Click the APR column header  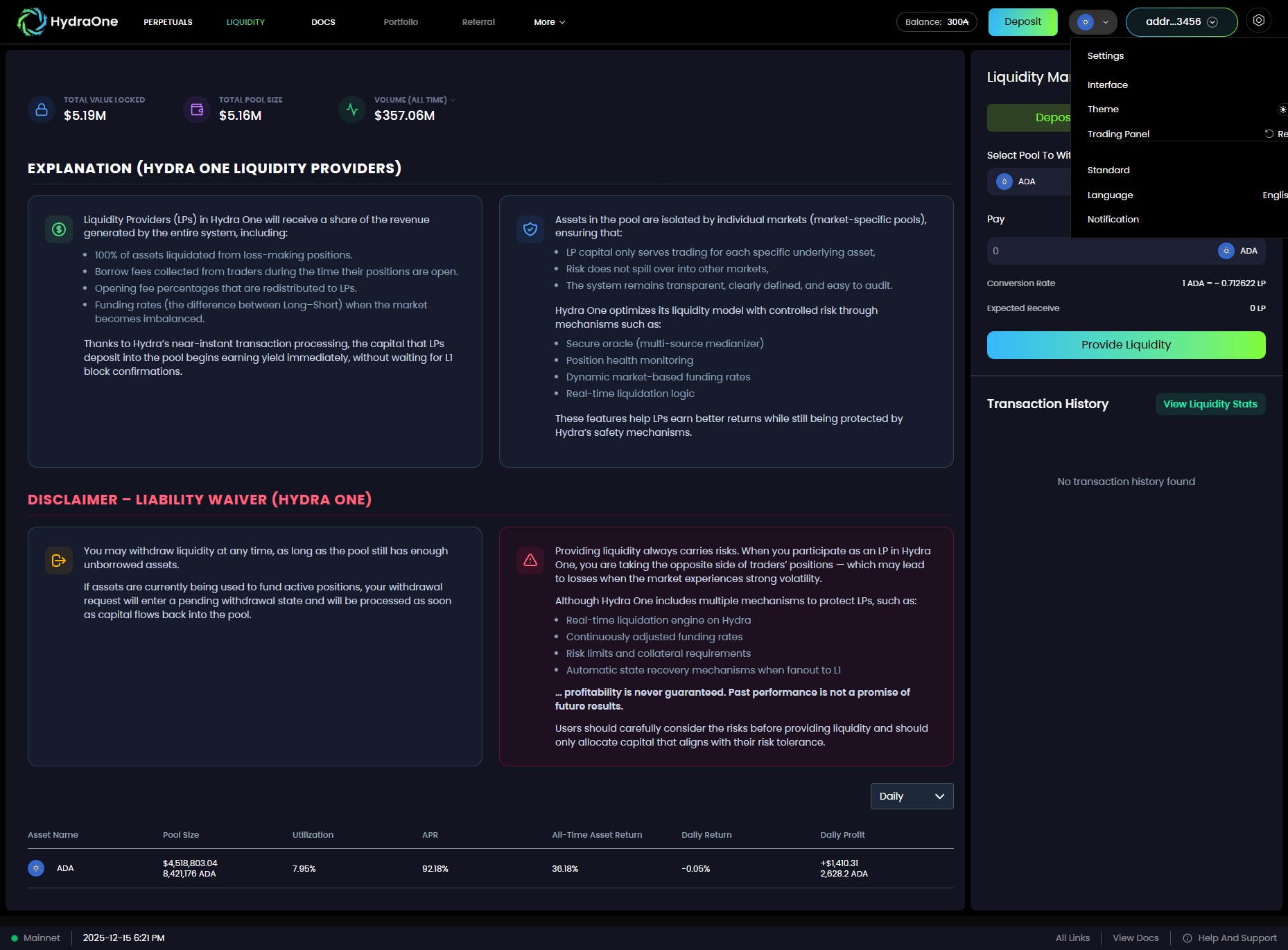[430, 835]
